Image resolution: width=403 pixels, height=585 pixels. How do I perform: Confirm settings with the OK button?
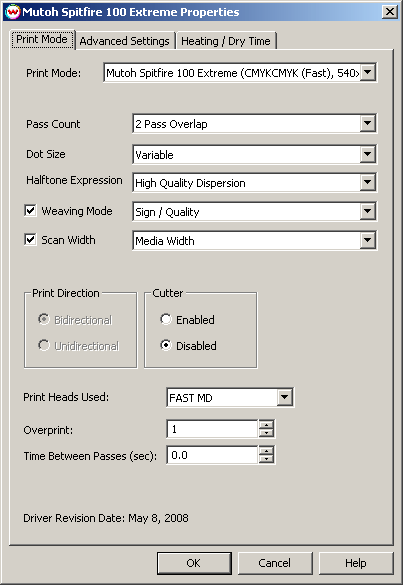[x=194, y=563]
